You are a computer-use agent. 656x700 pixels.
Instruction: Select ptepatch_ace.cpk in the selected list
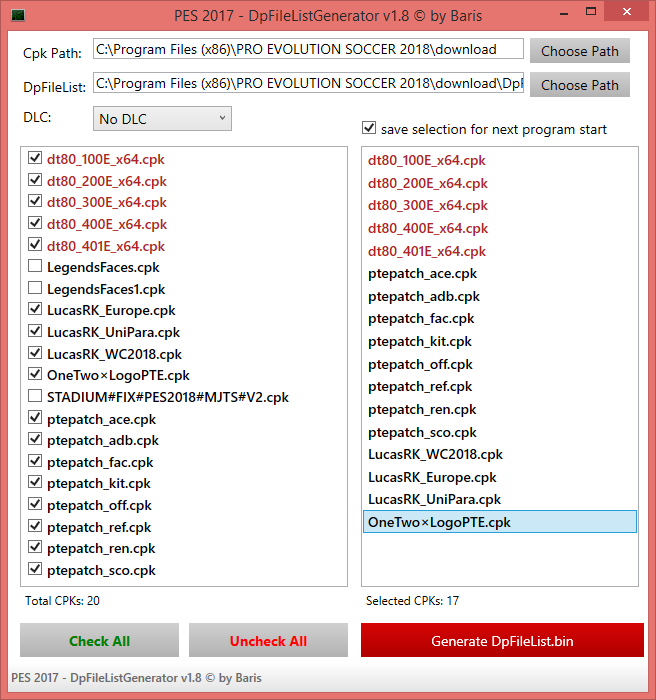pyautogui.click(x=500, y=273)
